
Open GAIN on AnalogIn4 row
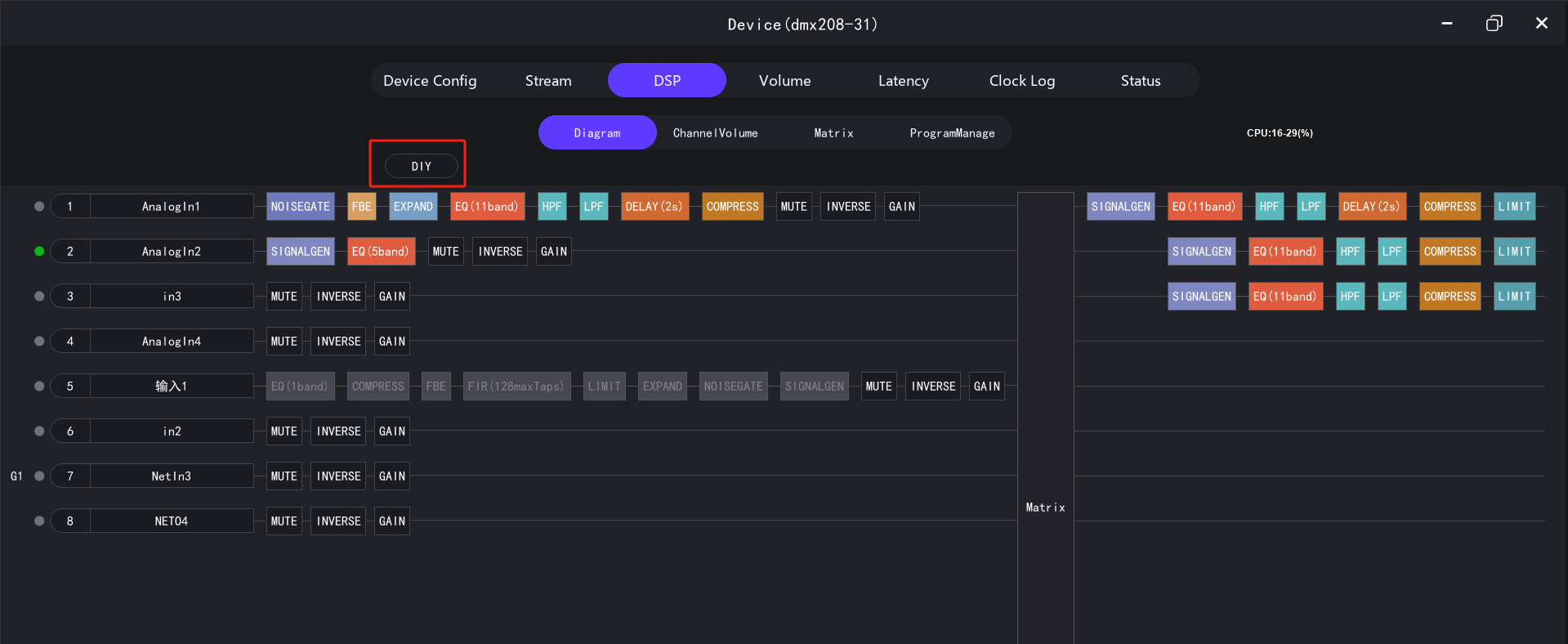click(x=392, y=342)
